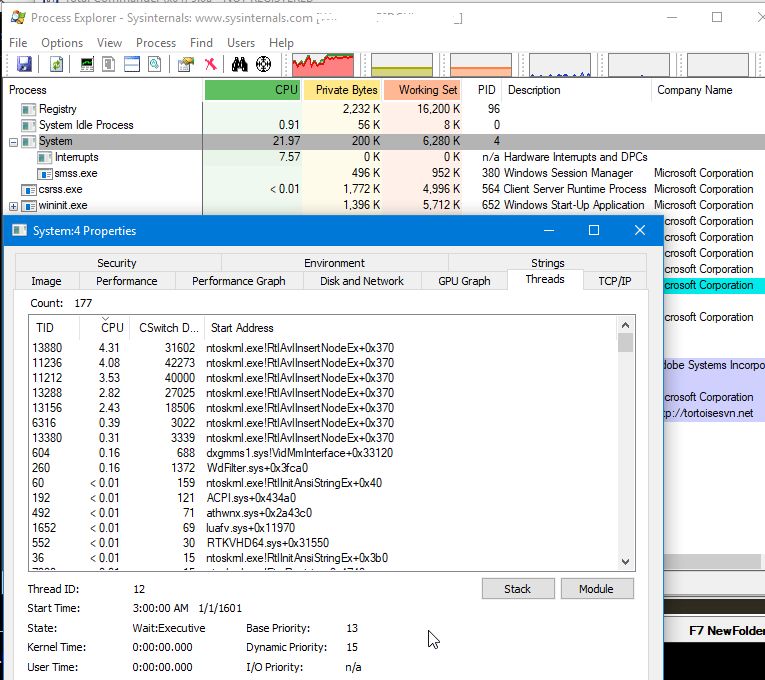Toggle the Show Lower Pane toolbar icon

coord(132,64)
